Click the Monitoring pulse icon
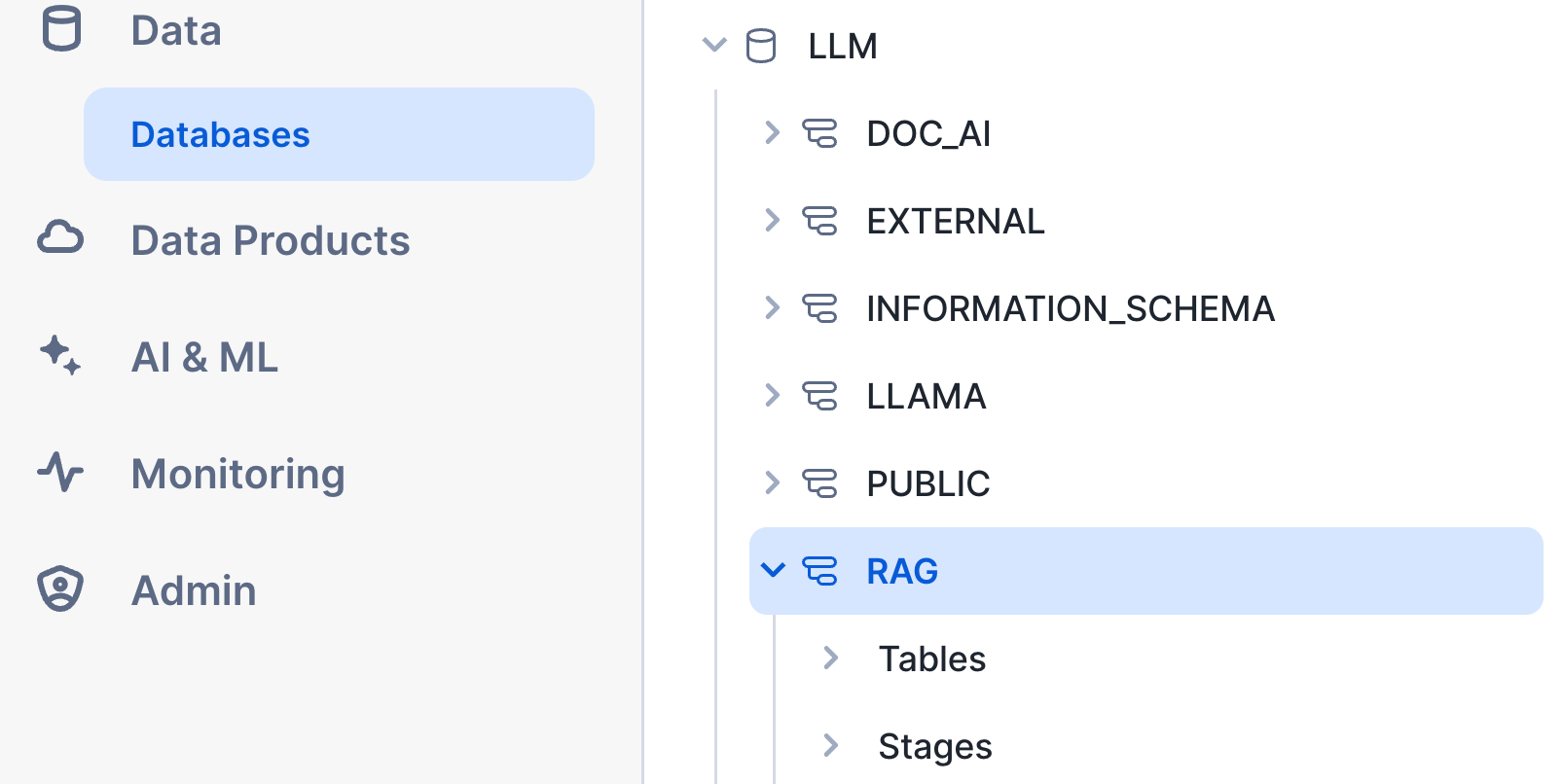This screenshot has height=784, width=1563. (x=60, y=472)
